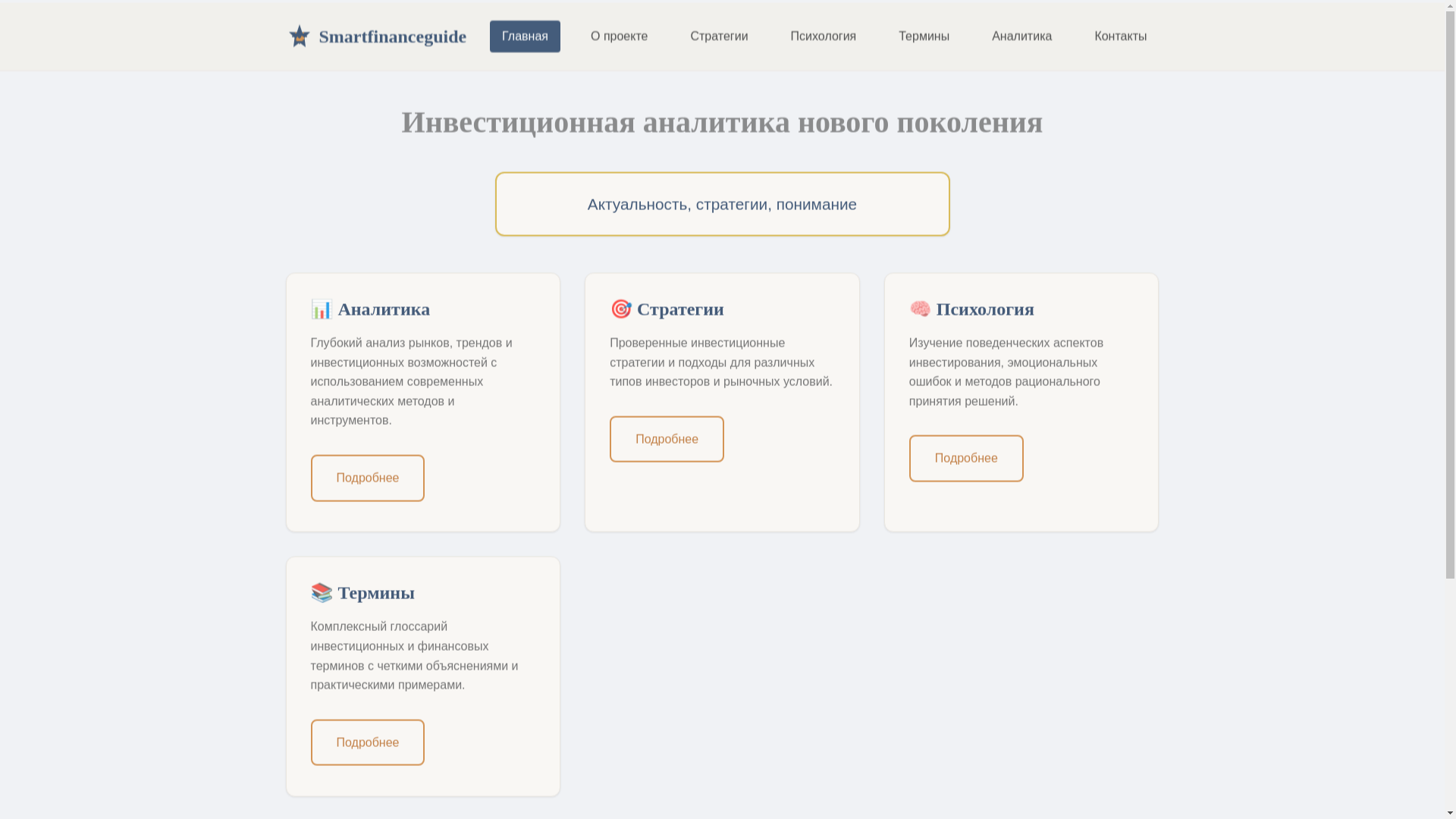Click Подробнее in the Психология card

point(966,458)
